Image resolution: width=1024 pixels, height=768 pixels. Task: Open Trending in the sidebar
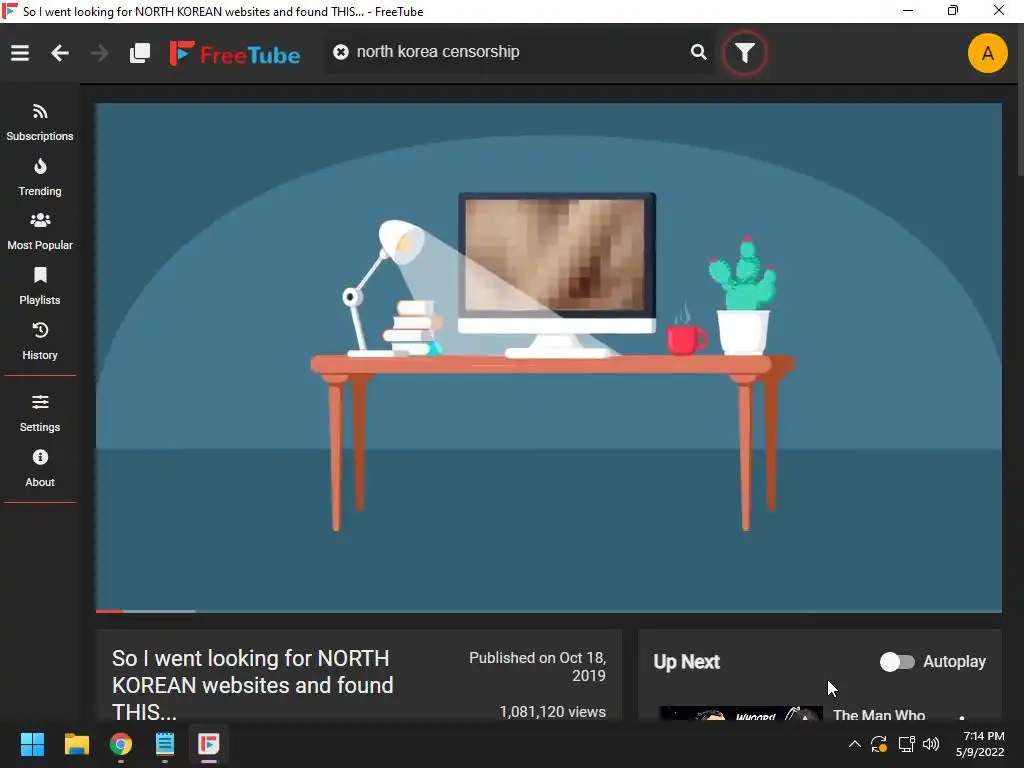[40, 177]
